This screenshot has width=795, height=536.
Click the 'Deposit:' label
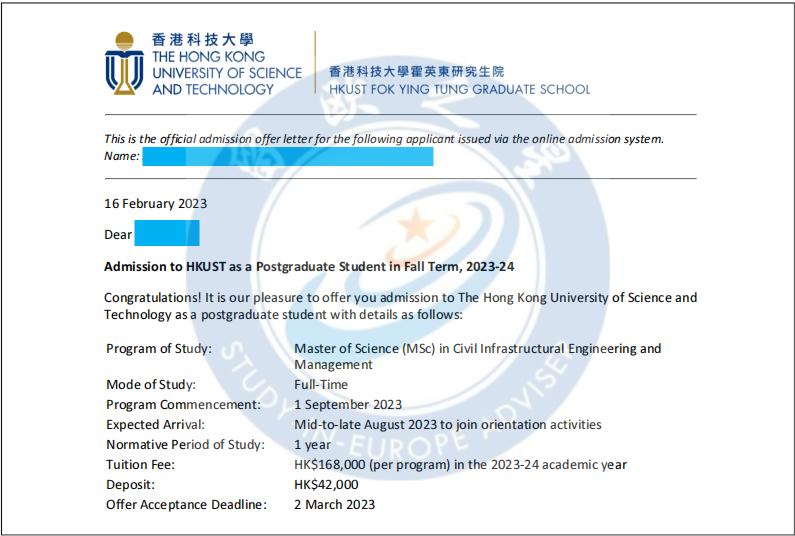point(130,485)
